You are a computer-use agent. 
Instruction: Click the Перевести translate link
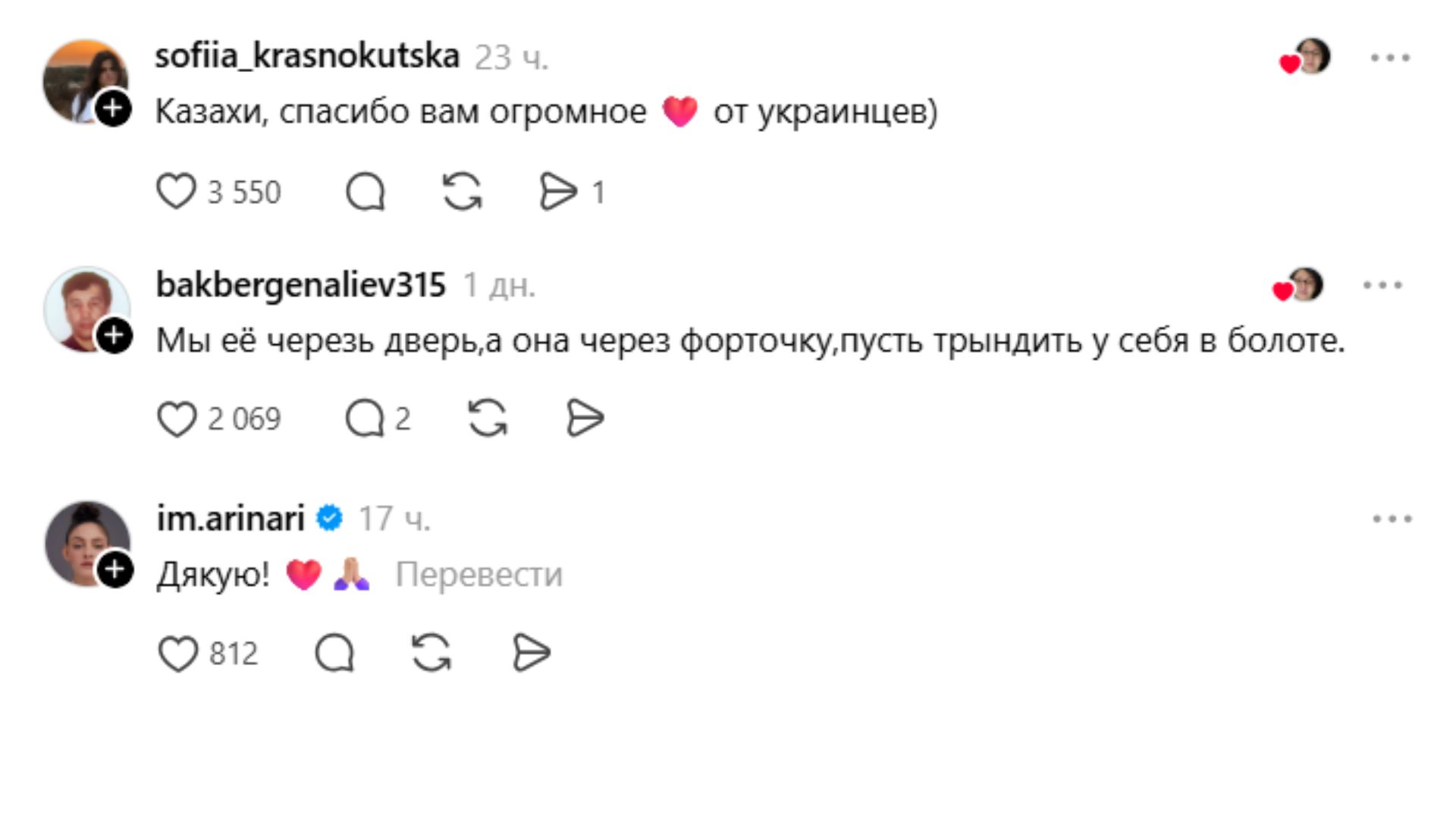[x=479, y=575]
